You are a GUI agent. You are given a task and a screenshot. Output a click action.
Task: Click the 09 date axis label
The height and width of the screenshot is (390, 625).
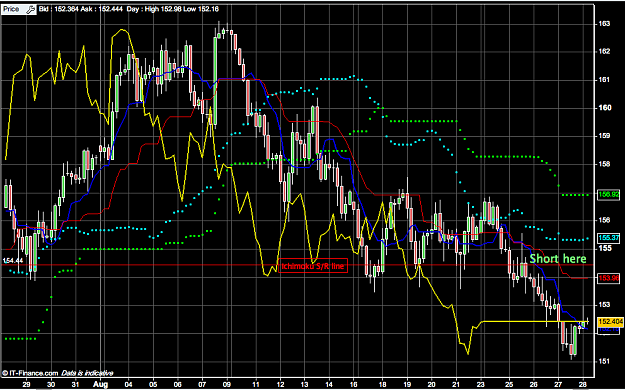pos(228,384)
